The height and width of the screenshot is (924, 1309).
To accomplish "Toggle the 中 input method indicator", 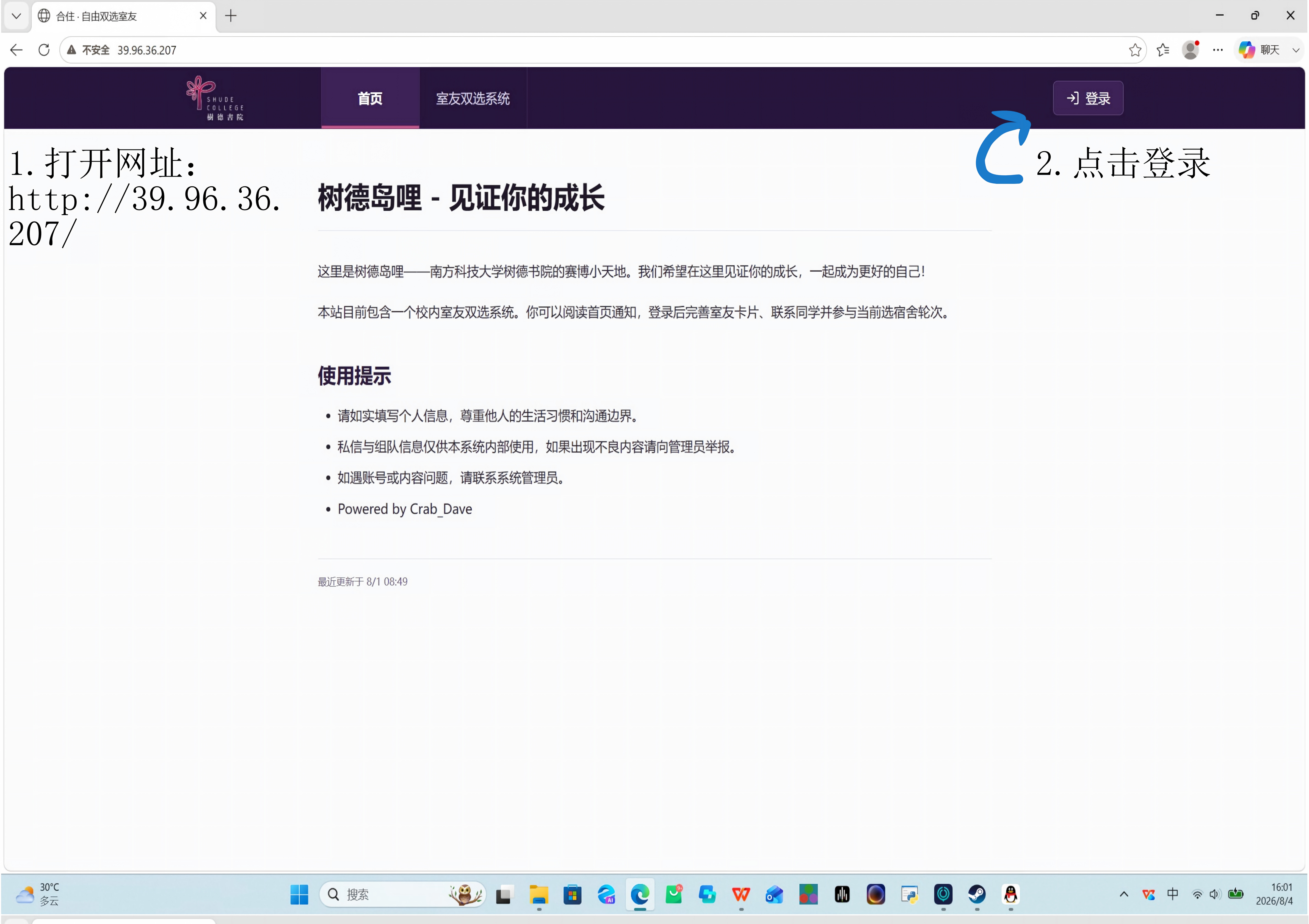I will pyautogui.click(x=1172, y=894).
